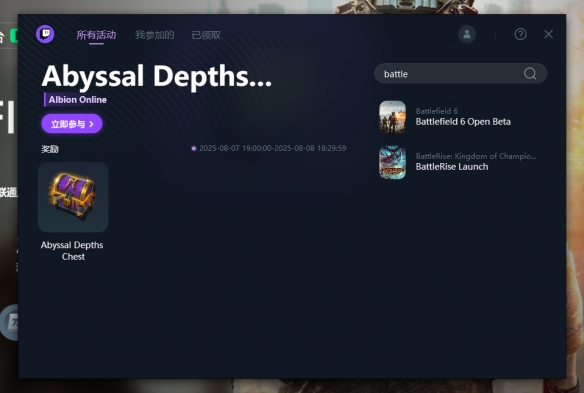Click the 立即参与 button
Image resolution: width=584 pixels, height=393 pixels.
point(72,124)
